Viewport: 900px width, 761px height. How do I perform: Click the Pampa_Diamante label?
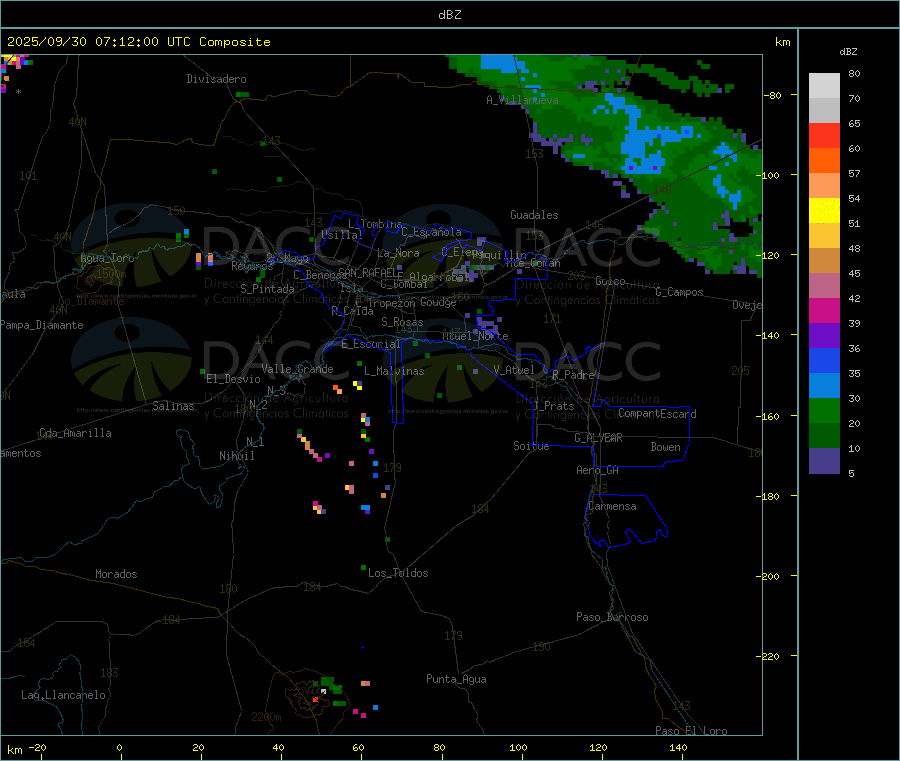pyautogui.click(x=42, y=325)
